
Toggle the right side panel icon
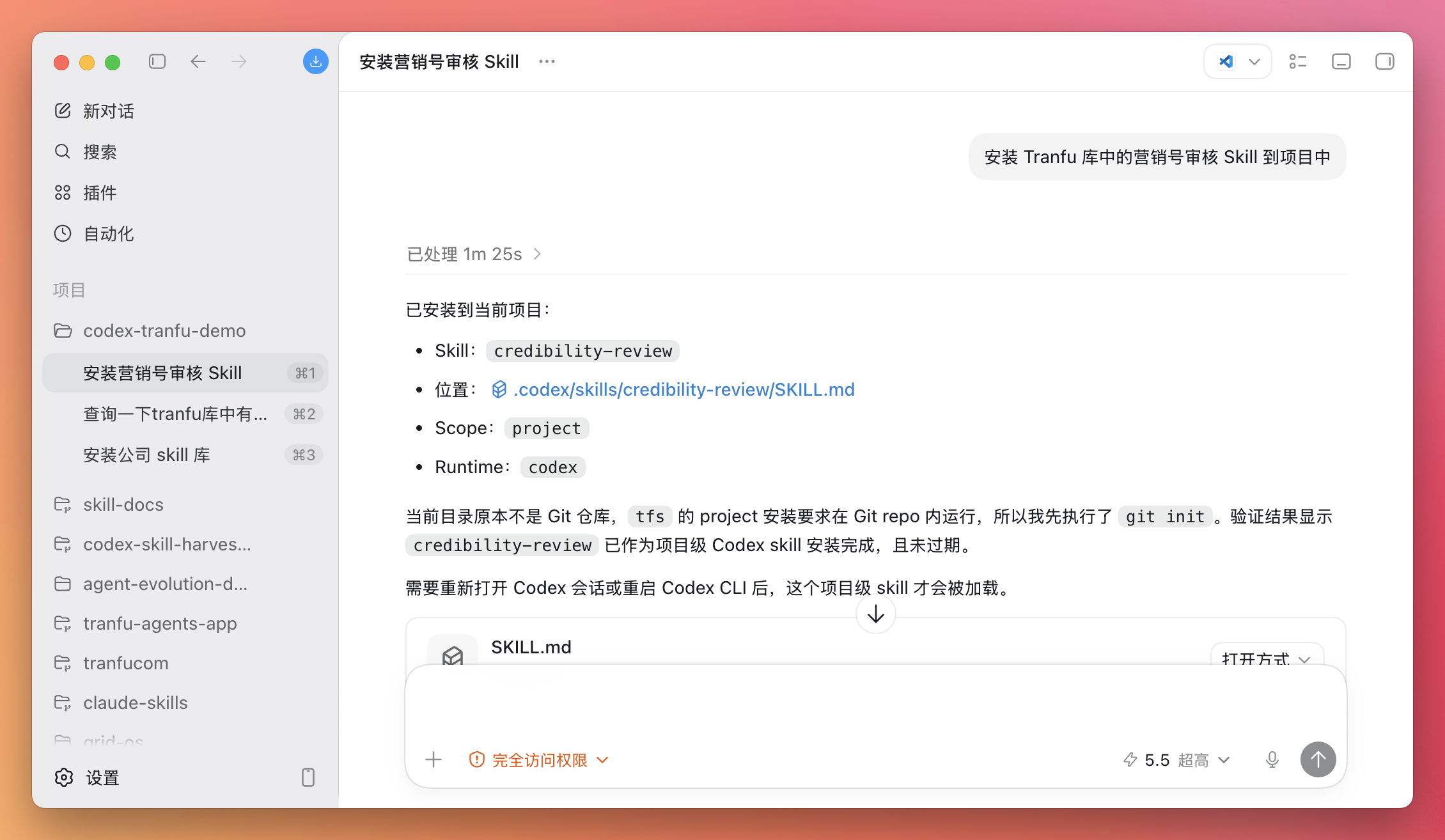[1385, 61]
